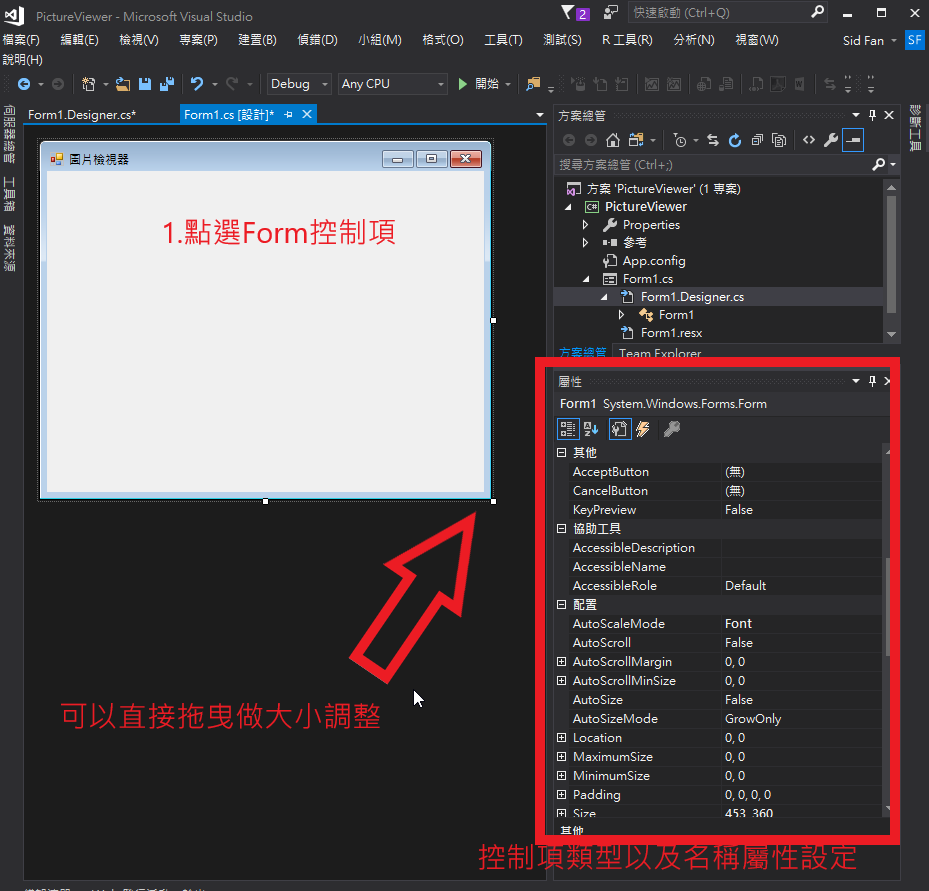Click the Home icon in Solution Explorer

[613, 140]
